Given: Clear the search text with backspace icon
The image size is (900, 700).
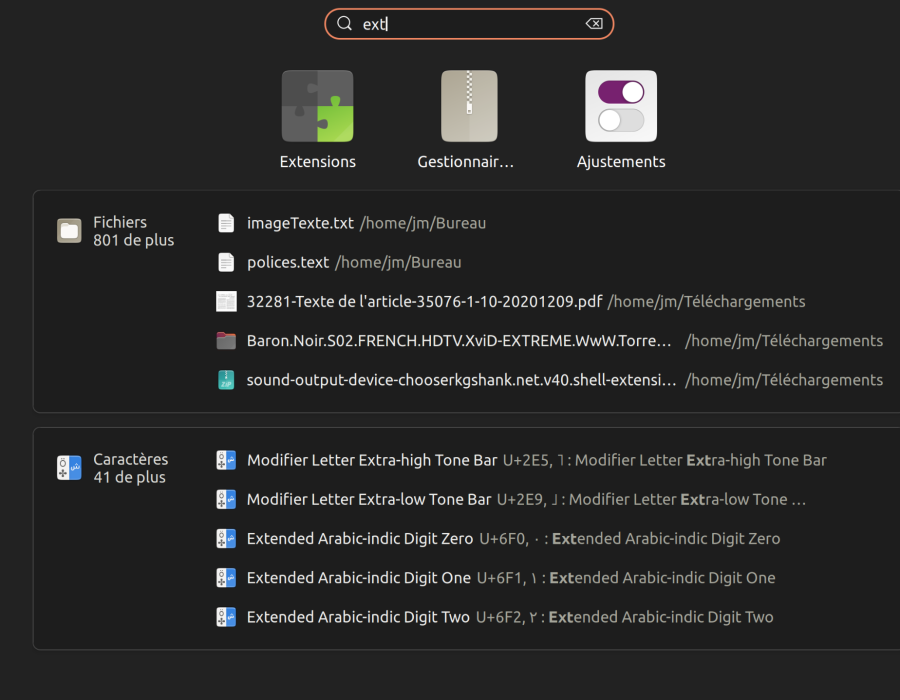Looking at the screenshot, I should pyautogui.click(x=594, y=24).
